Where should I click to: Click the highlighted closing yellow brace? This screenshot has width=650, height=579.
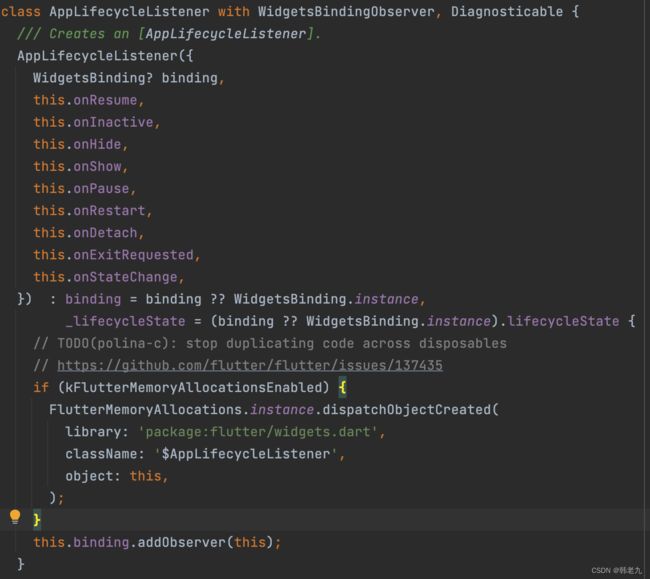36,519
